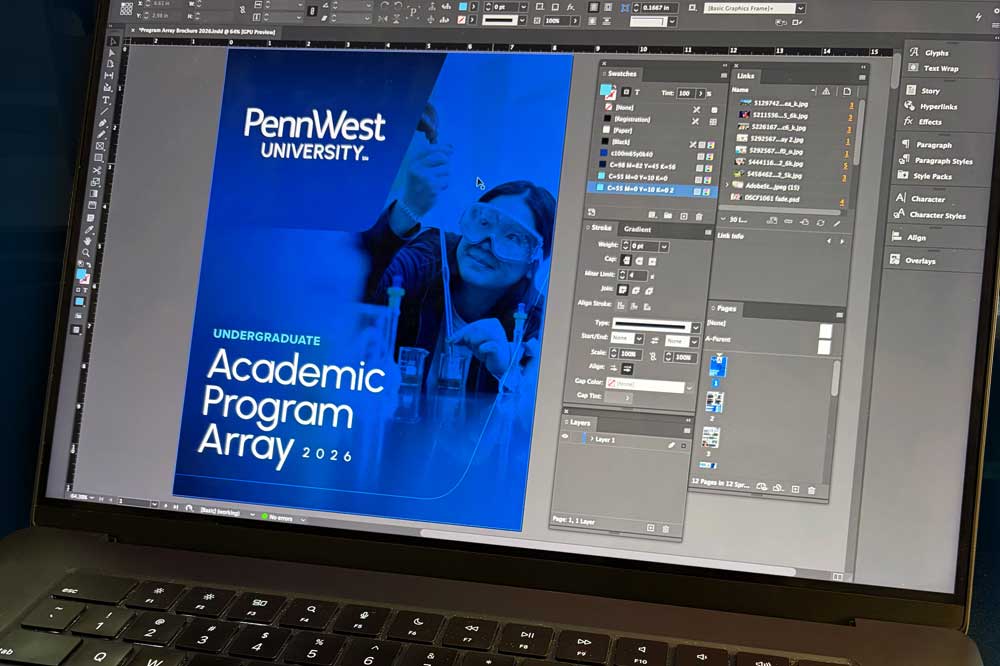Screen dimensions: 1000x666
Task: Select the Gap tool
Action: click(x=108, y=76)
